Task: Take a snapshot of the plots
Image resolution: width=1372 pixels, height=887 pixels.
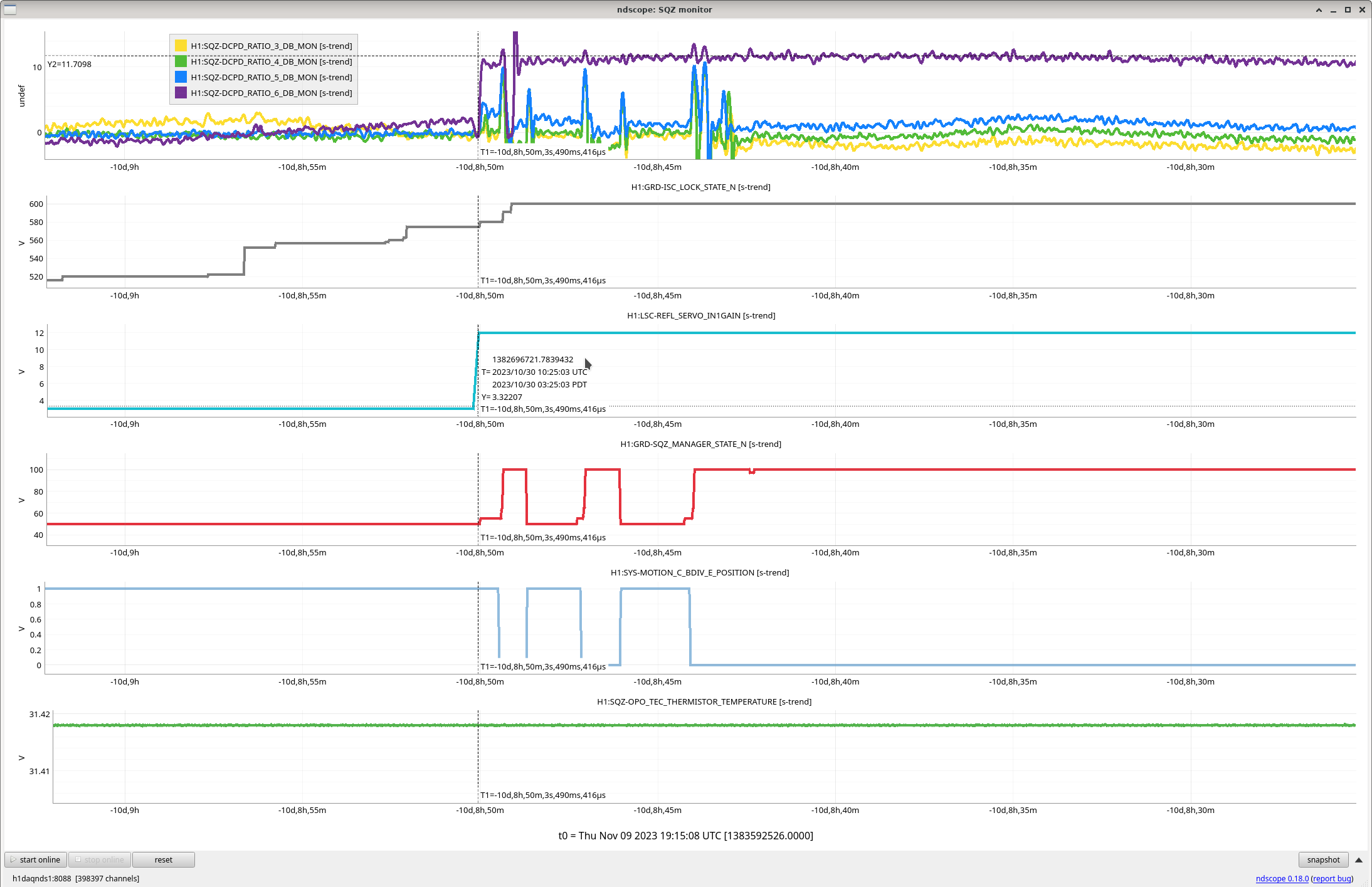Action: click(1322, 859)
